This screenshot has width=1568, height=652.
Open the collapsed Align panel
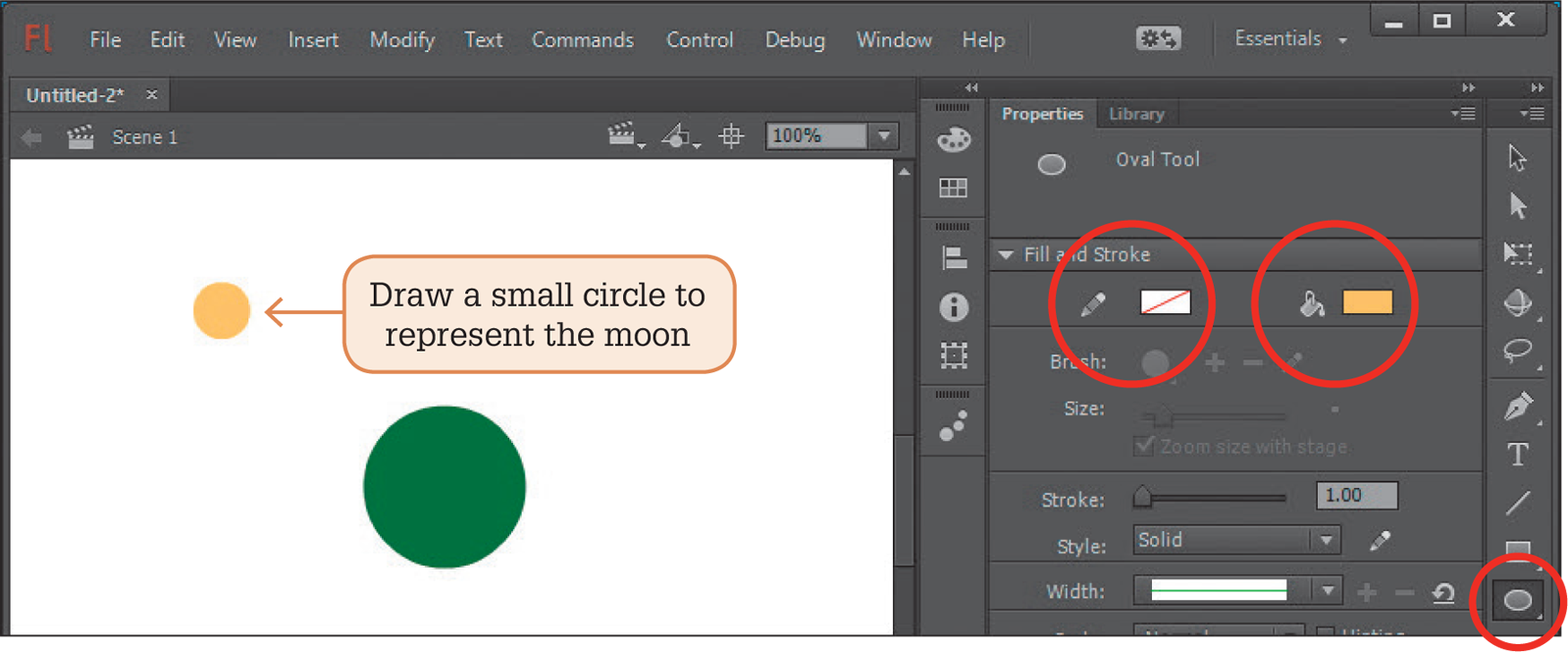(954, 258)
